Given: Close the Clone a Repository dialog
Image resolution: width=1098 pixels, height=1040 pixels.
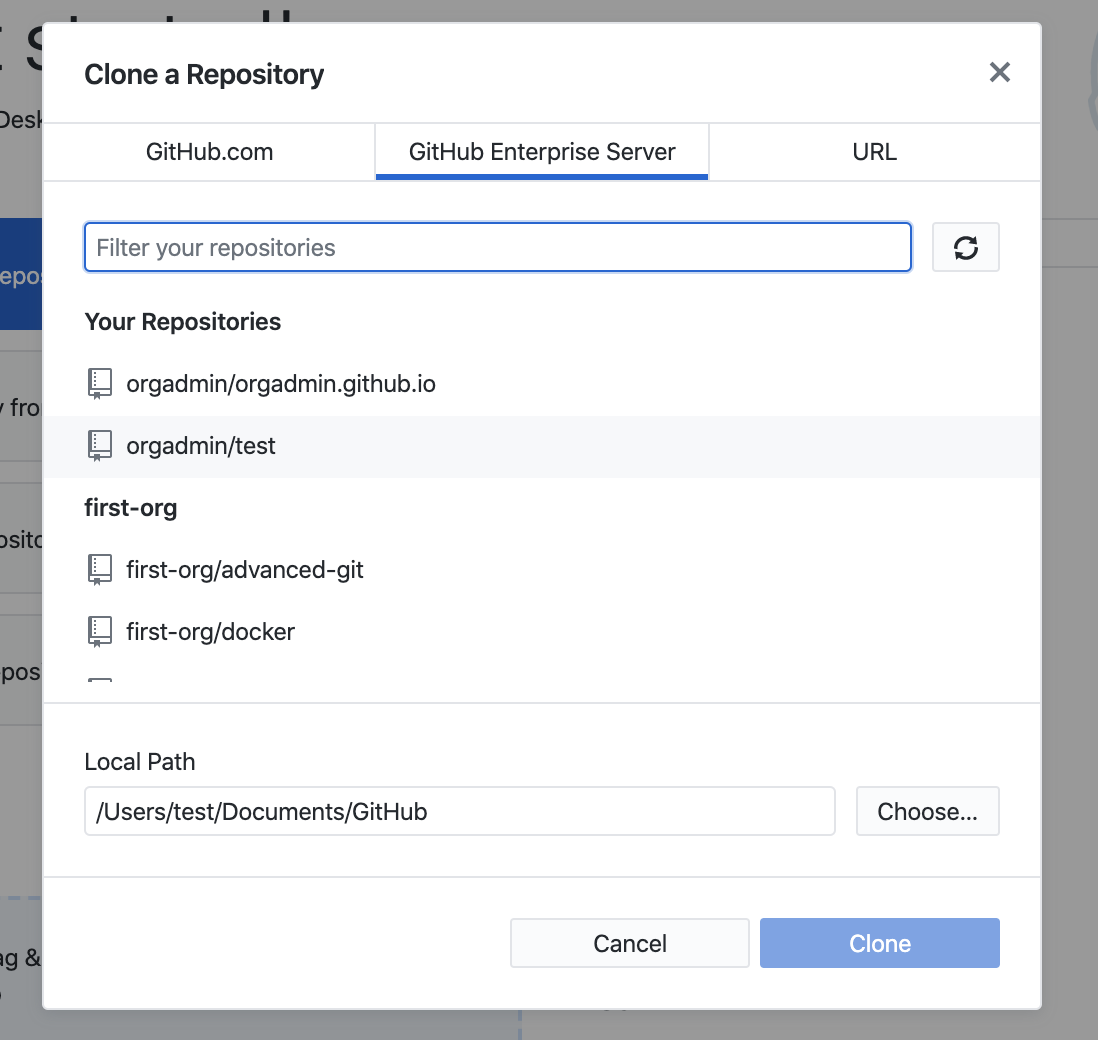Looking at the screenshot, I should click(x=999, y=73).
